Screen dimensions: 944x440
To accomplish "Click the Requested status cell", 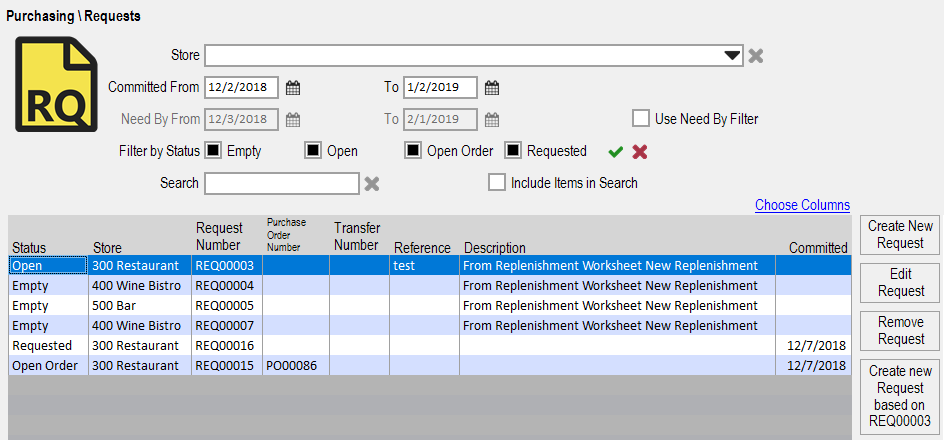I will point(48,345).
